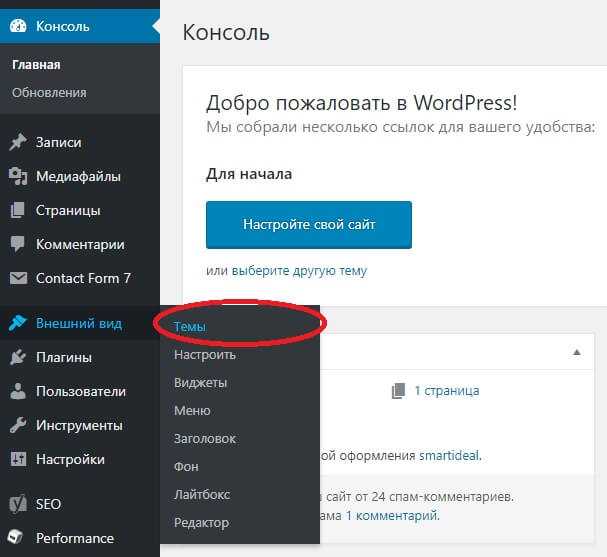Click the Настройки sliders icon
Screen dimensions: 607x557
click(x=18, y=459)
